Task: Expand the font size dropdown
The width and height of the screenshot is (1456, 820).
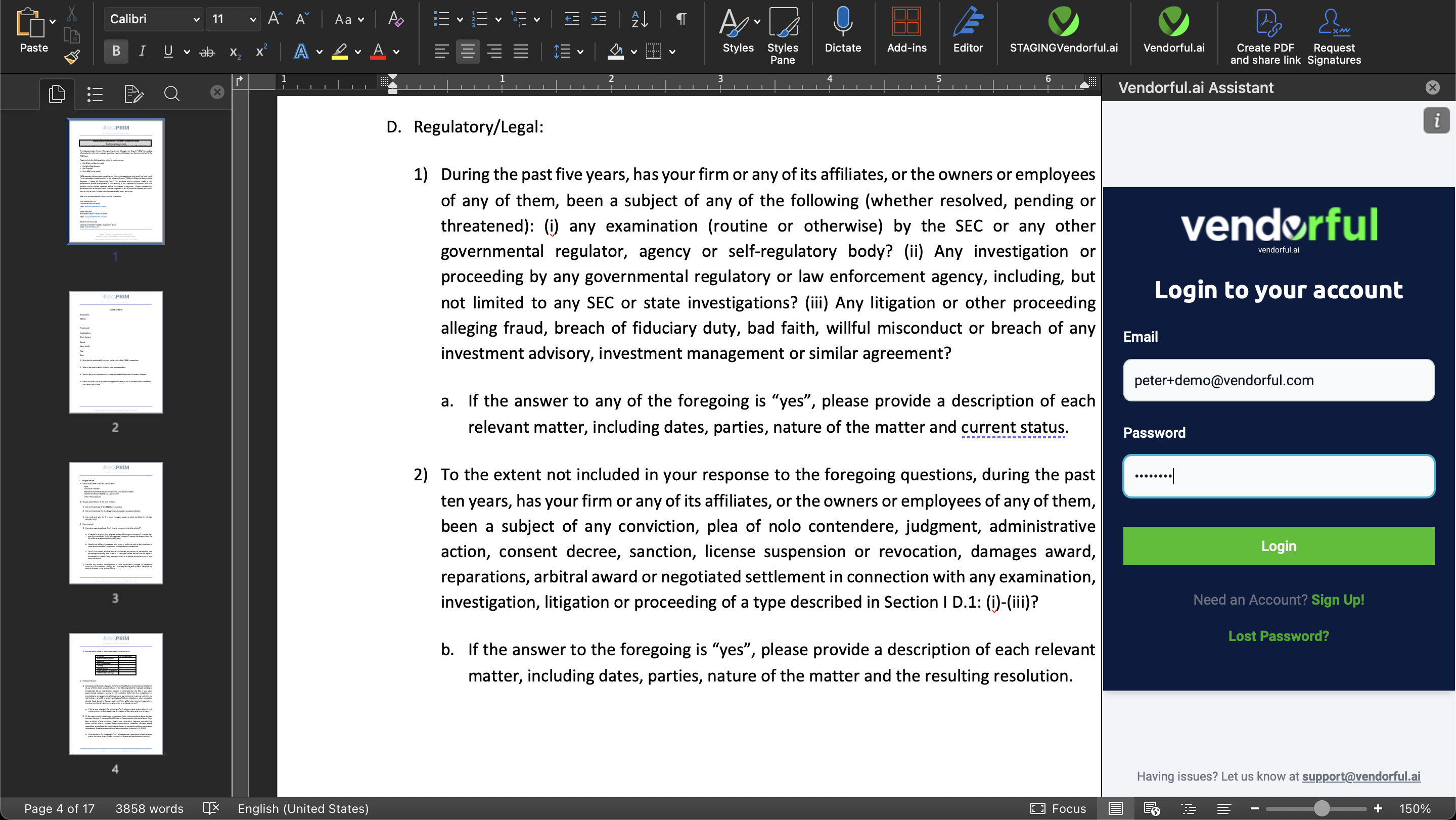Action: 253,20
